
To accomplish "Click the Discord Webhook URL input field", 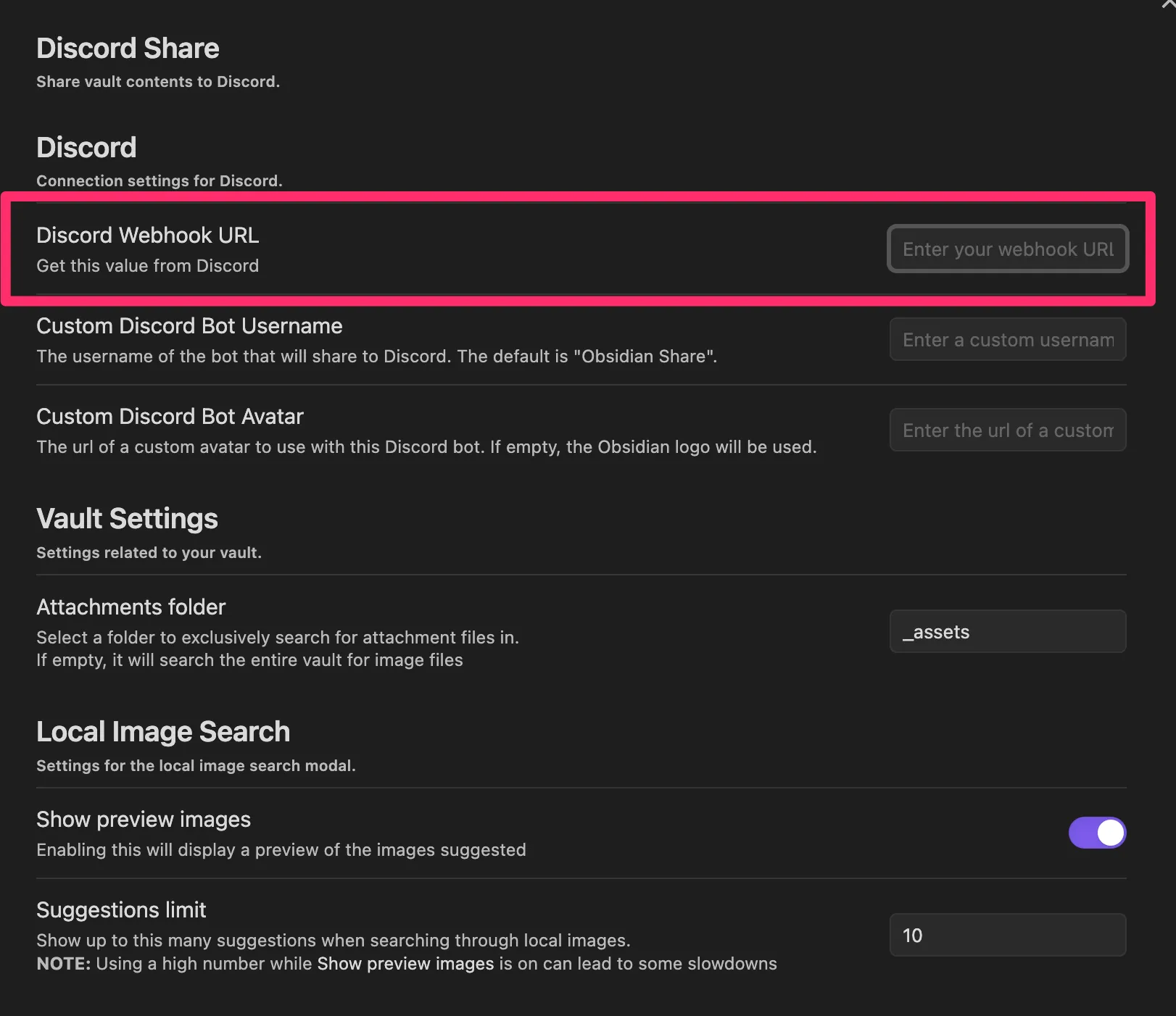I will tap(1007, 249).
